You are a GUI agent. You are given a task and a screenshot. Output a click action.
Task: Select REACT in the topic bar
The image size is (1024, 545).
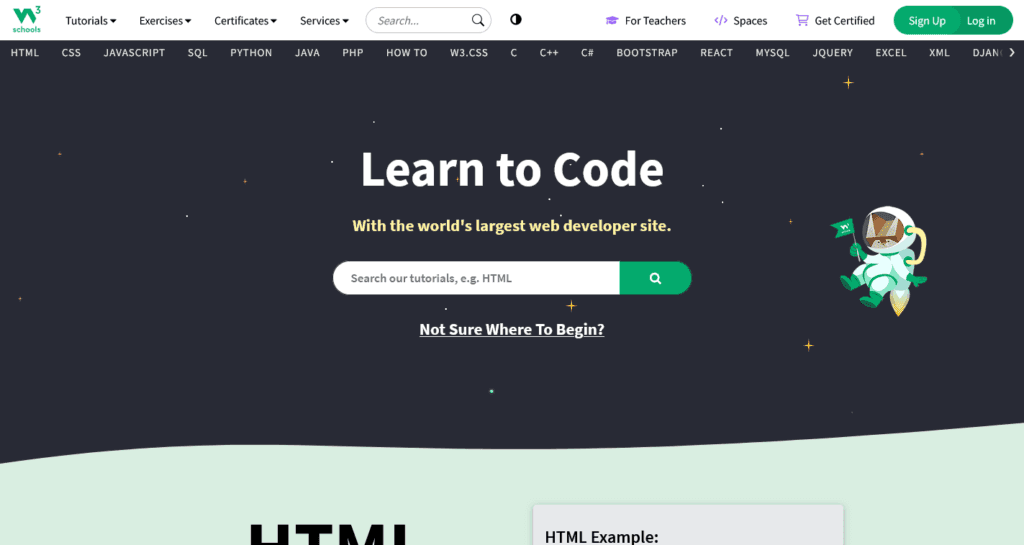tap(716, 53)
